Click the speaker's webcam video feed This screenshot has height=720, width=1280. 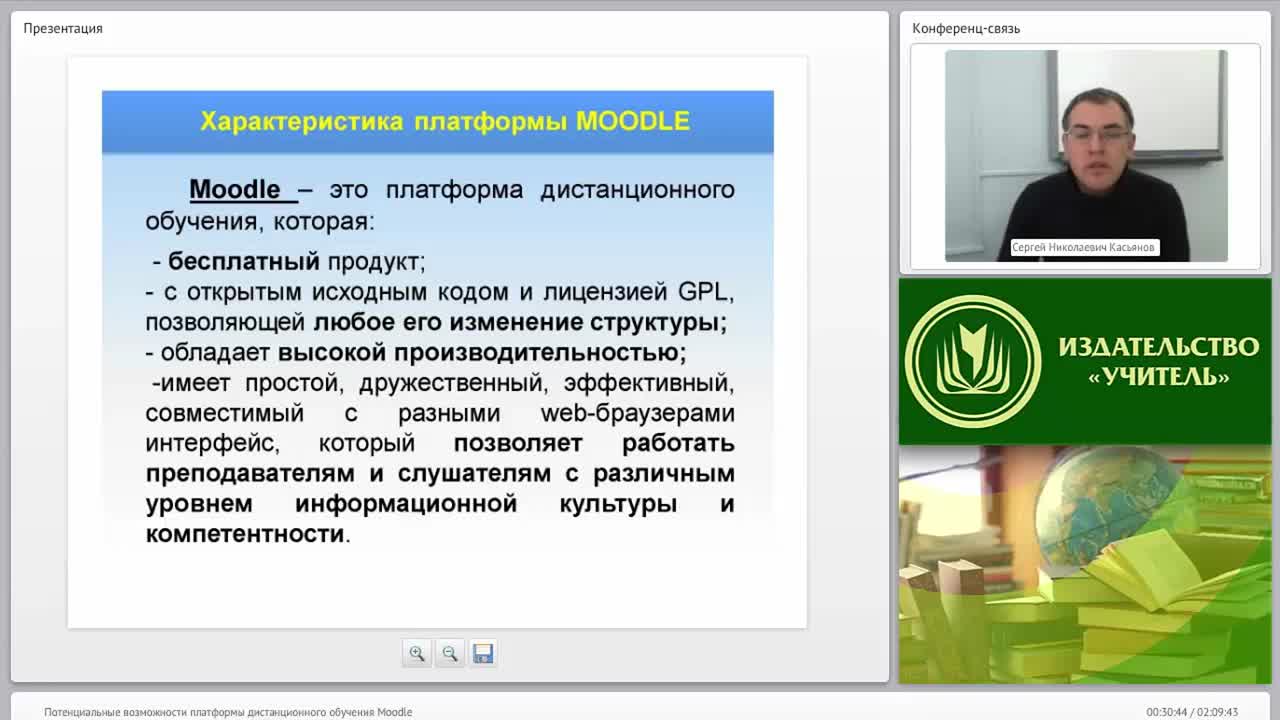(1086, 156)
